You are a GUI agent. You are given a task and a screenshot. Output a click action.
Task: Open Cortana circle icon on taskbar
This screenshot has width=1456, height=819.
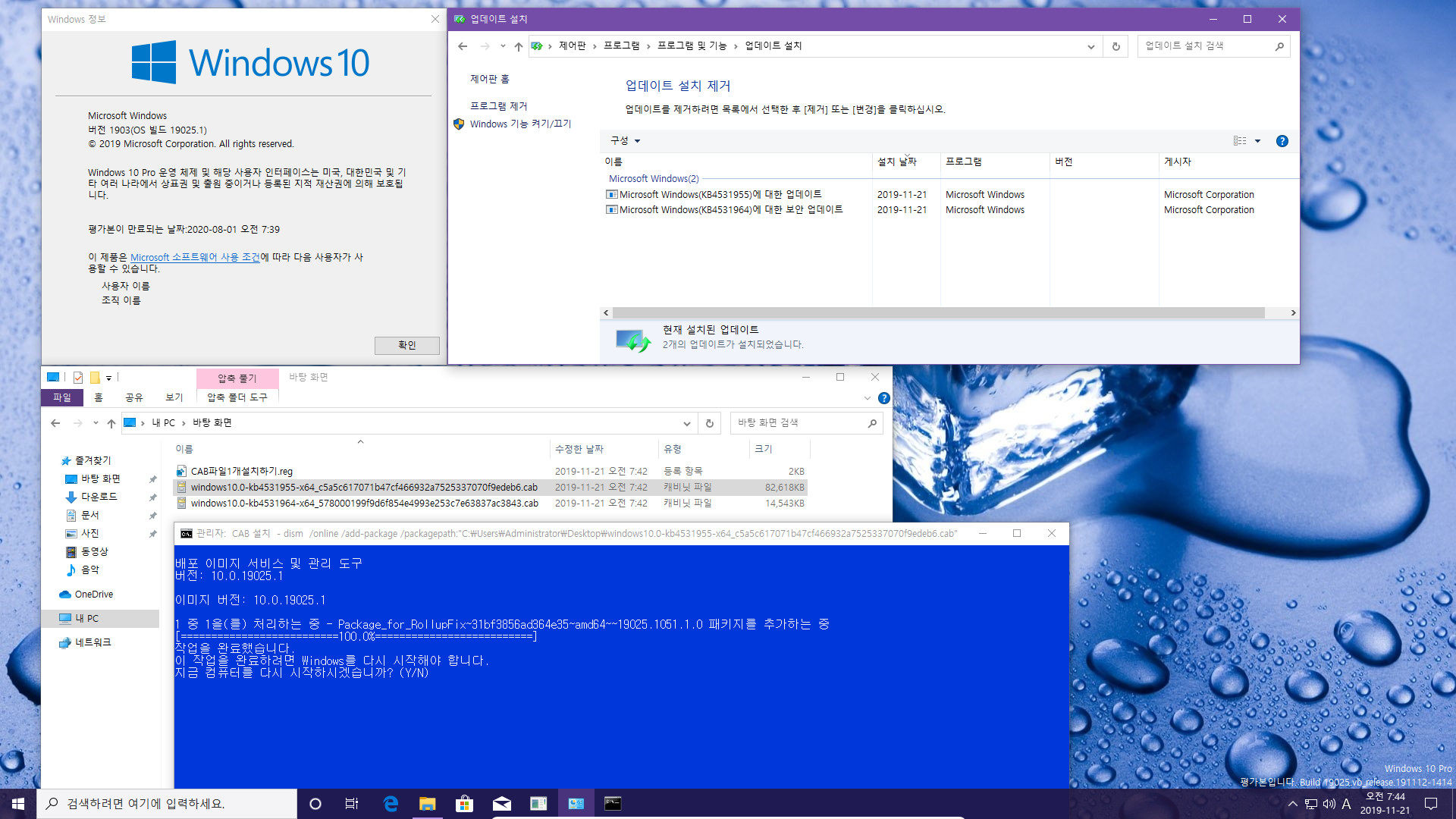[315, 804]
